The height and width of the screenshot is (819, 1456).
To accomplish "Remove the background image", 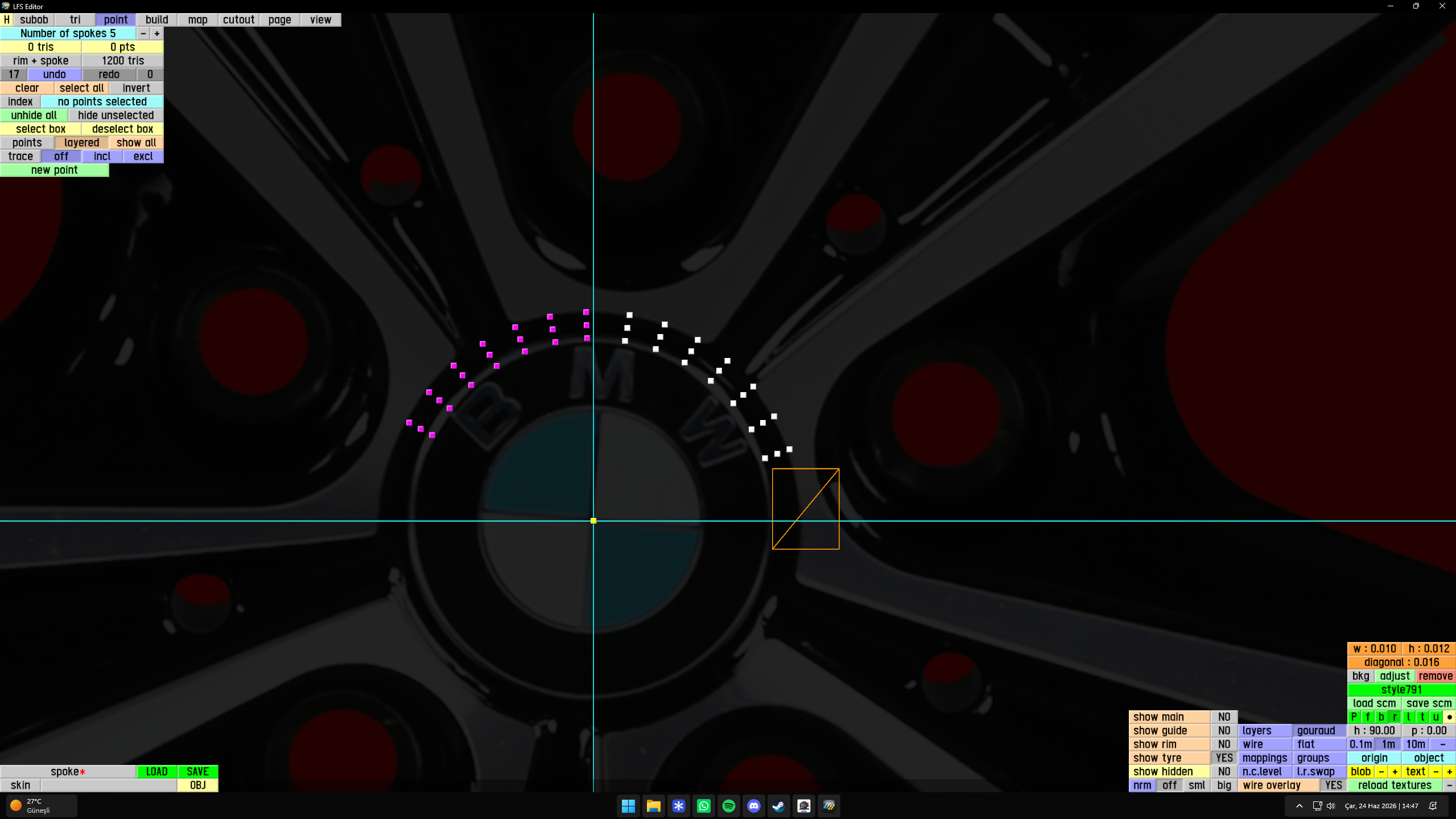I will 1436,676.
